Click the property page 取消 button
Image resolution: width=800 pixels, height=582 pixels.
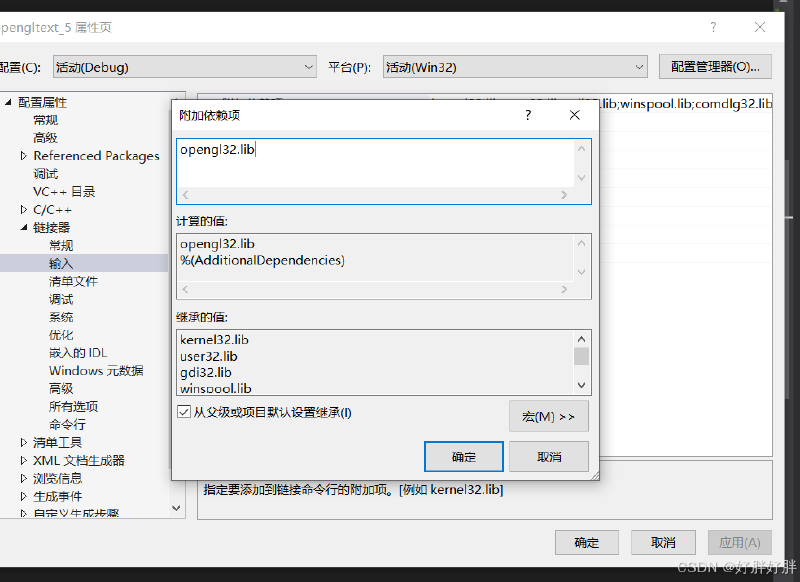[x=663, y=542]
